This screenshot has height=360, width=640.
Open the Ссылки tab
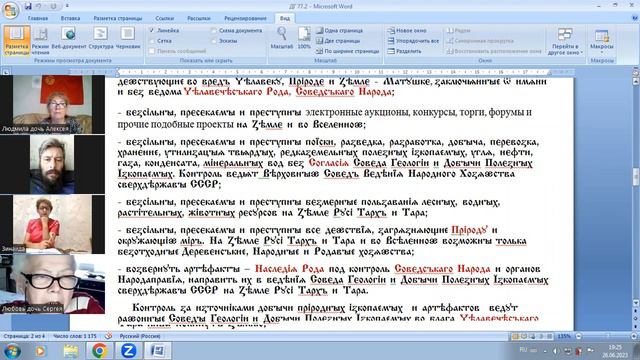[164, 18]
